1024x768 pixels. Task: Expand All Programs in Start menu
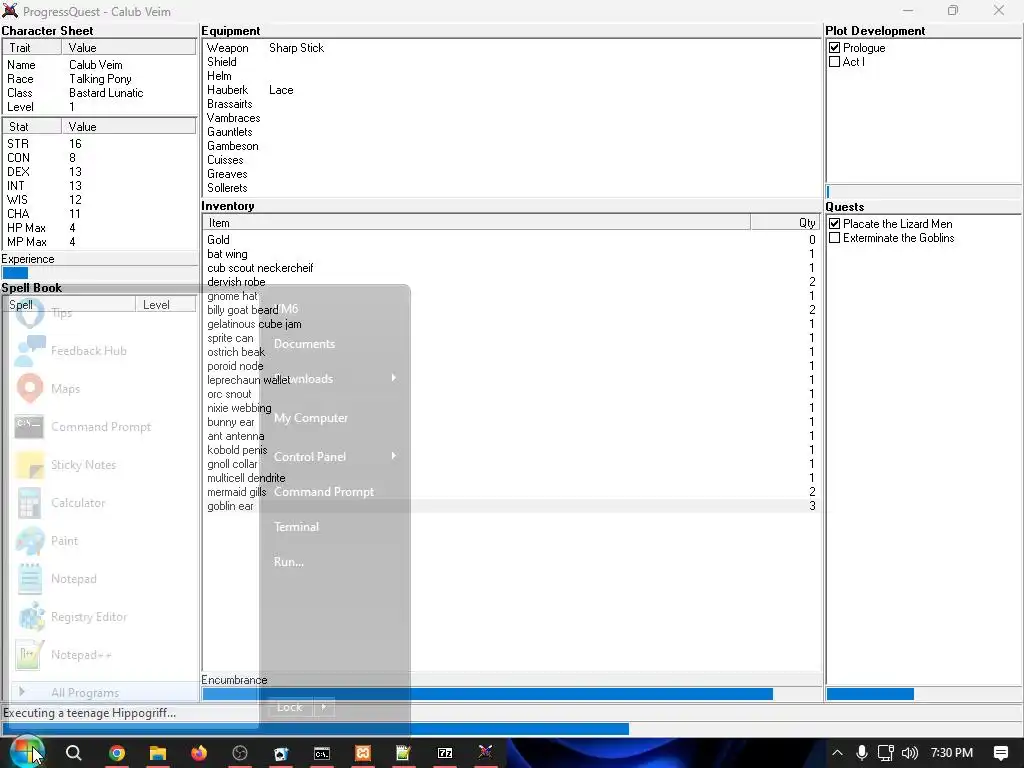(x=85, y=692)
